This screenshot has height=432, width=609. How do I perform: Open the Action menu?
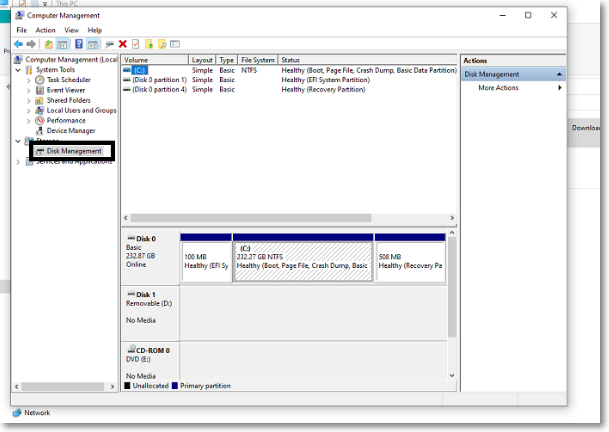click(x=46, y=30)
